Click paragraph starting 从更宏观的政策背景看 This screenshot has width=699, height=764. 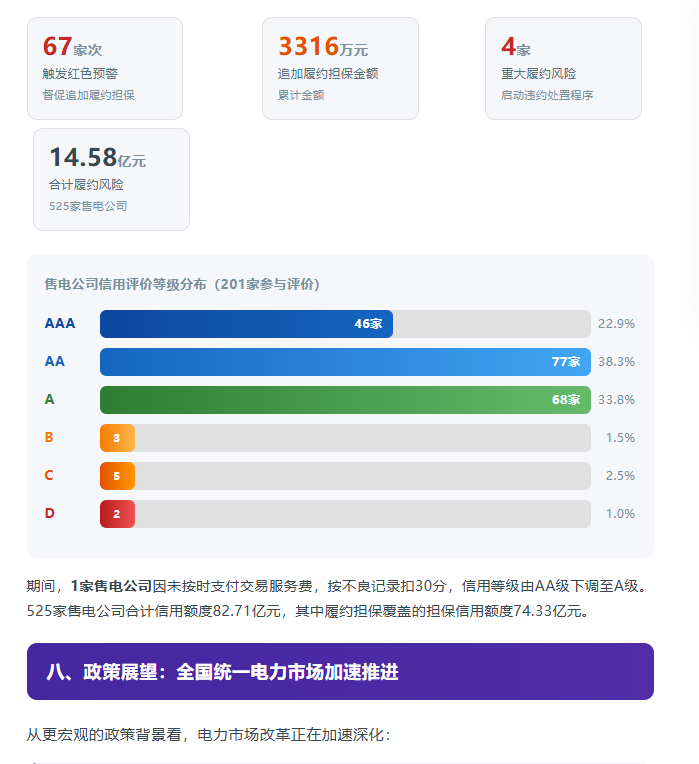click(x=208, y=734)
